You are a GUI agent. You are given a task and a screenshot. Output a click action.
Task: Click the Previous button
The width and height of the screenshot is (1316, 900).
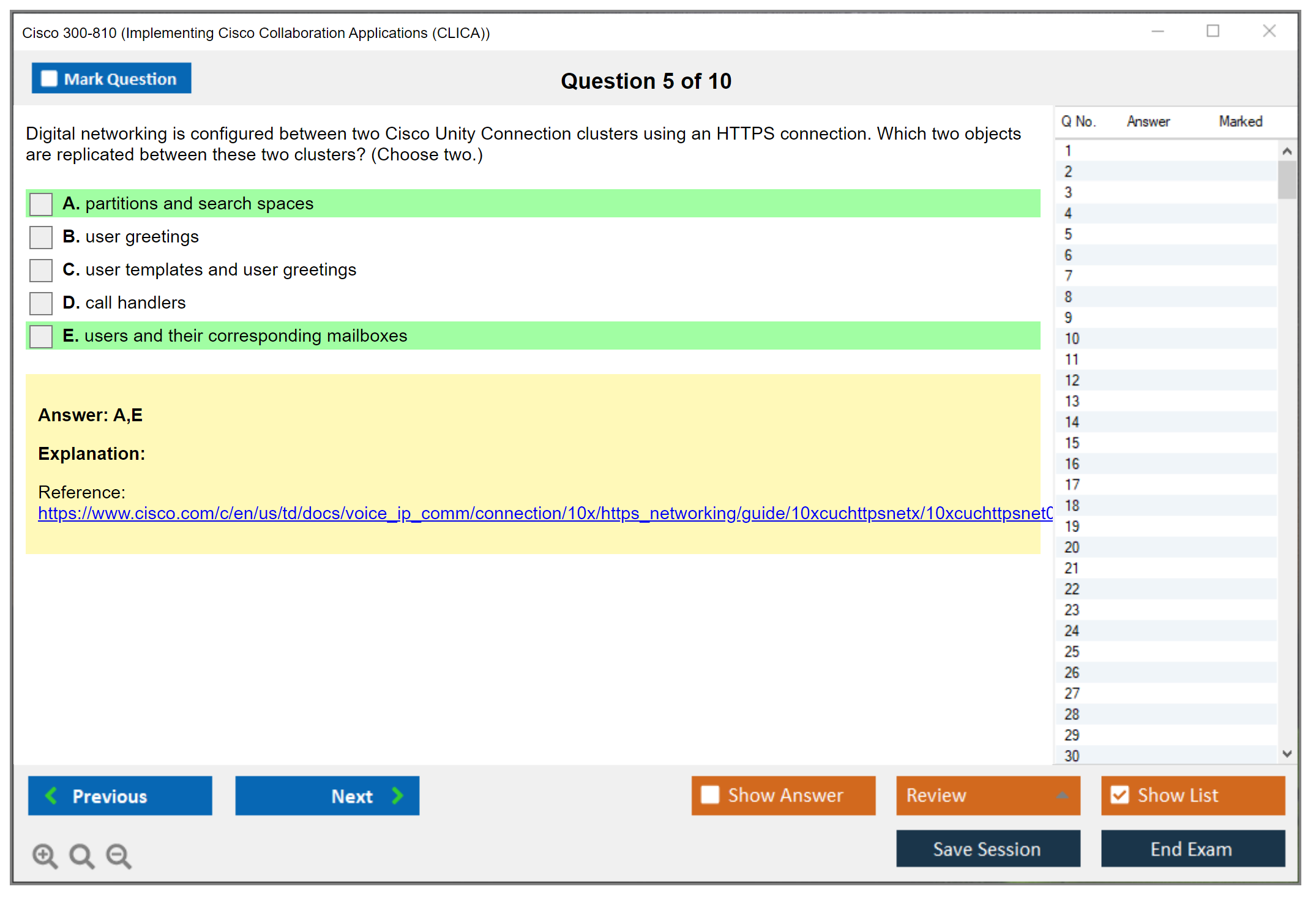coord(120,795)
